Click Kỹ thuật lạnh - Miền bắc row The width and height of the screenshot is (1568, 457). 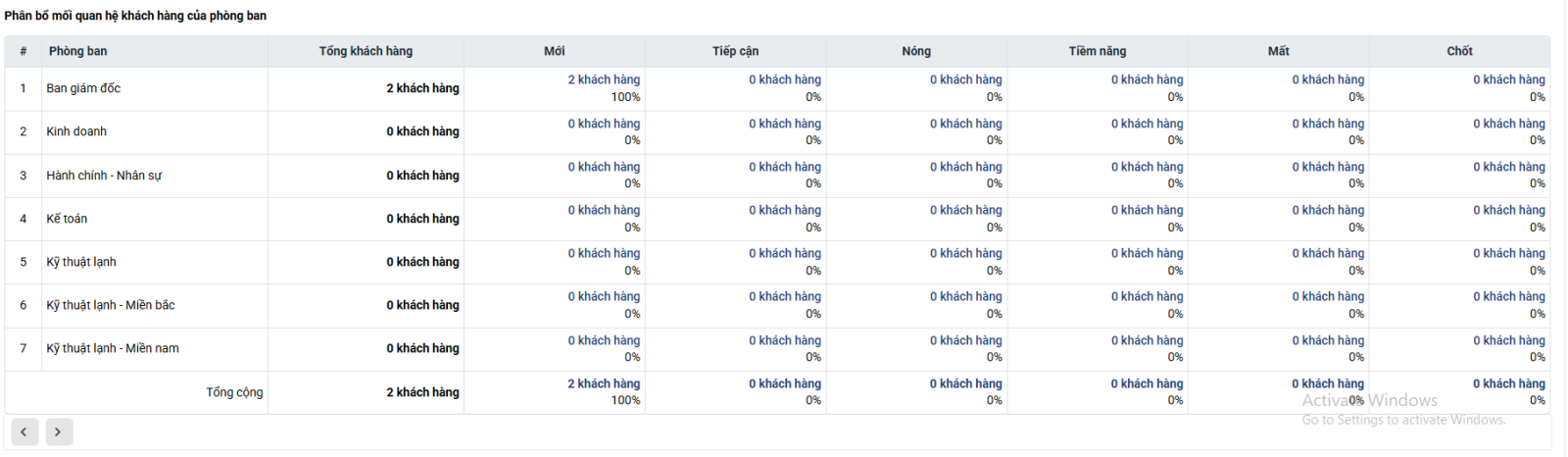[x=777, y=305]
